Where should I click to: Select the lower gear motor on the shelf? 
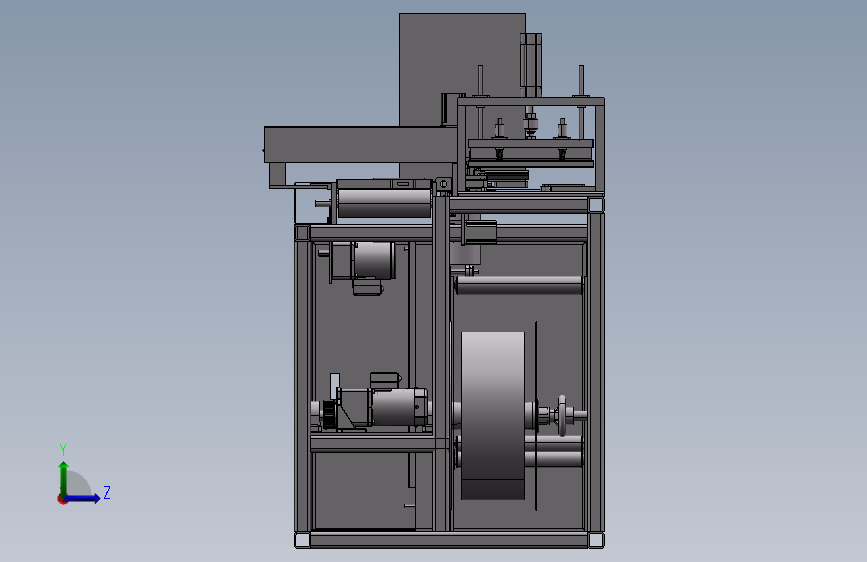coord(382,408)
